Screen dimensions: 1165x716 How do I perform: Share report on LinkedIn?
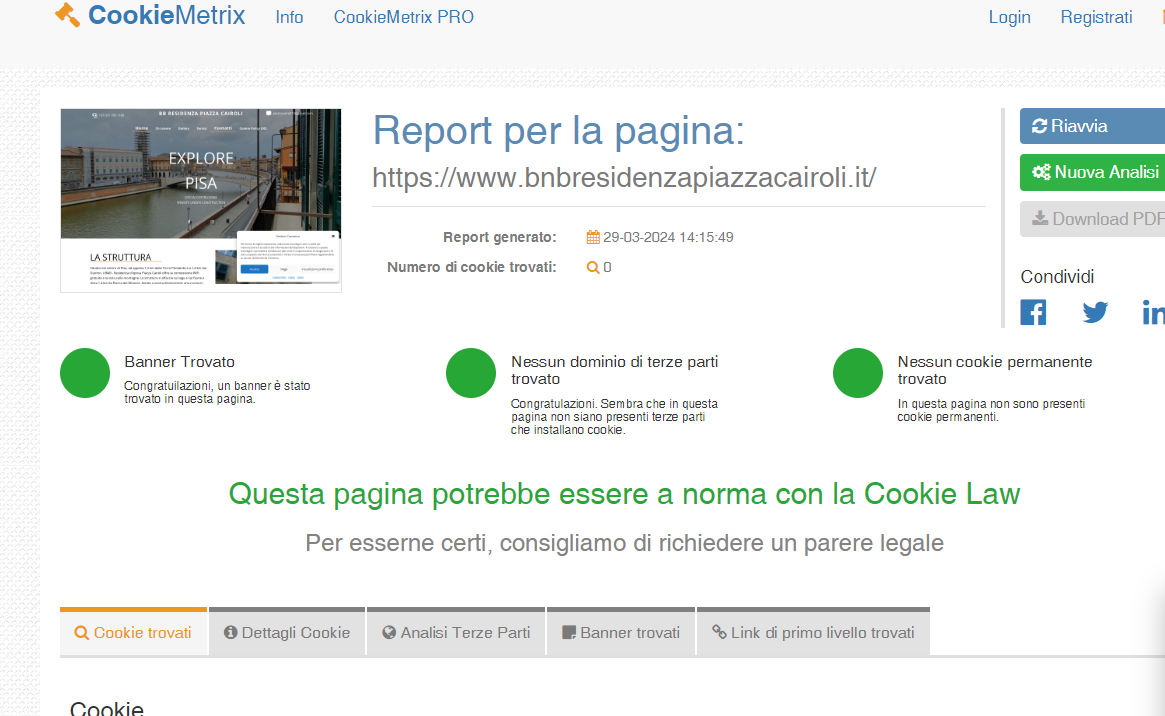point(1153,313)
